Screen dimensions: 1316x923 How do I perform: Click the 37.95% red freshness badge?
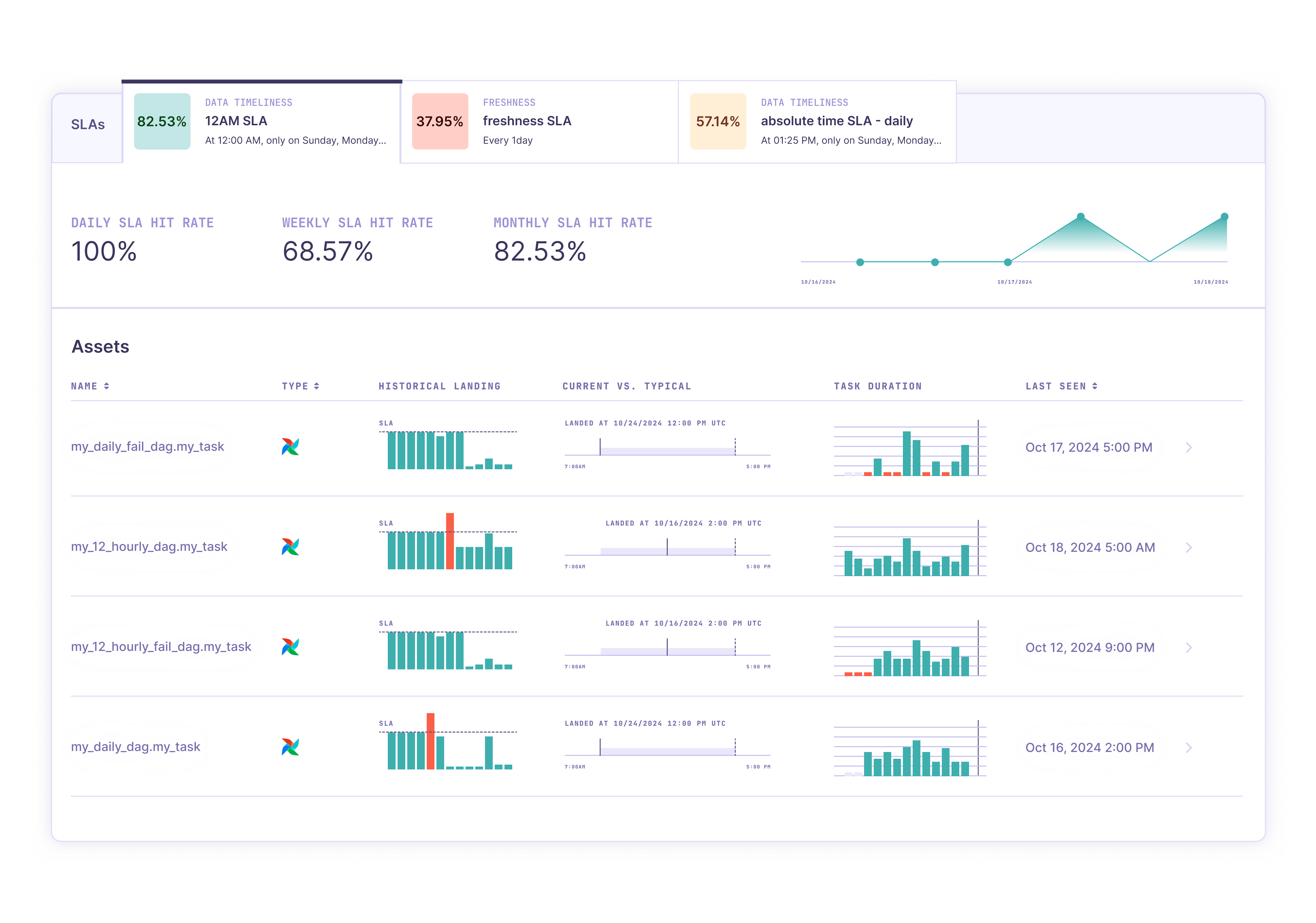pos(440,122)
